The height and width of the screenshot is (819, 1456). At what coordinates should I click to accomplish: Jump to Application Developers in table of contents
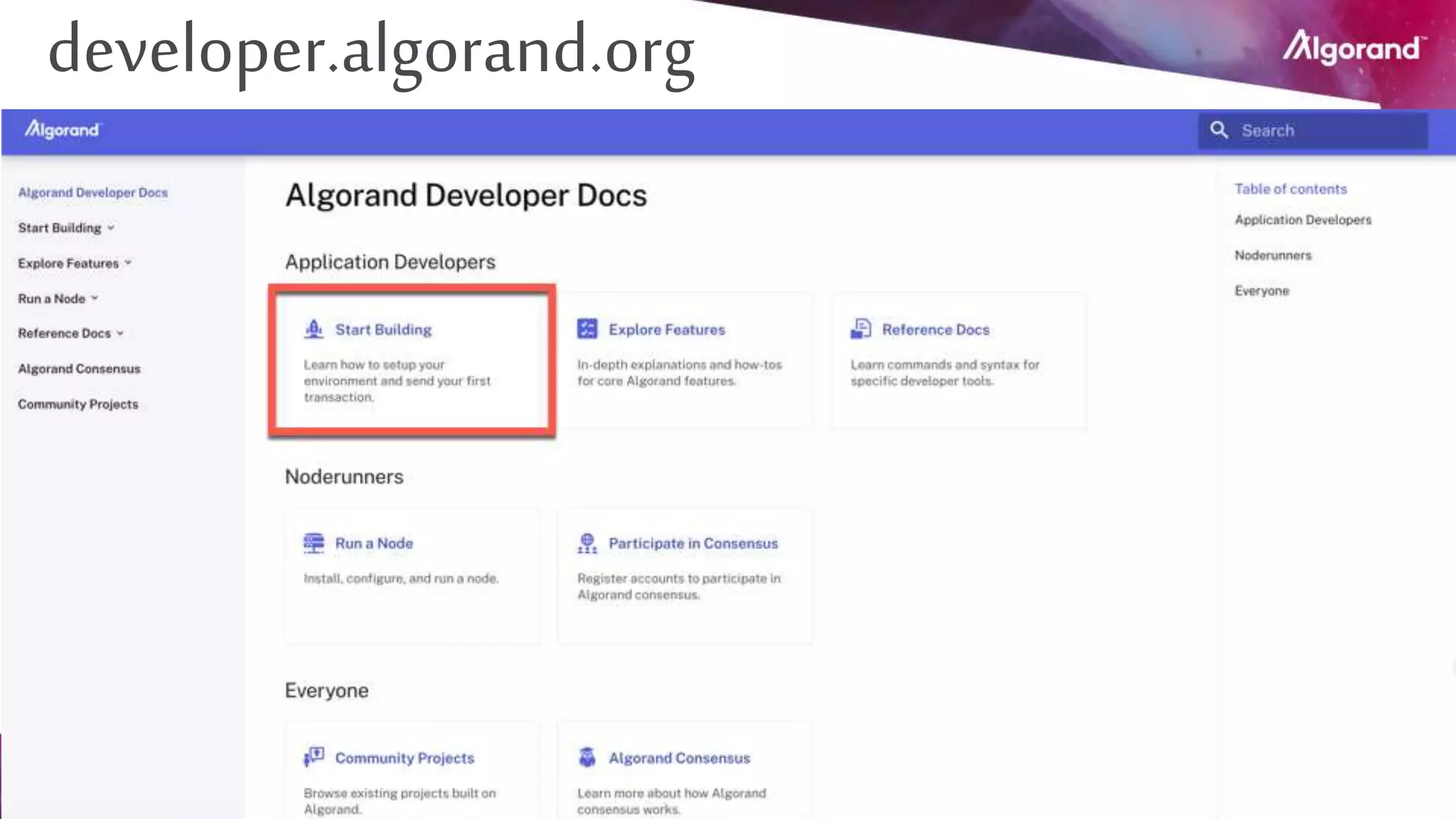[x=1302, y=220]
